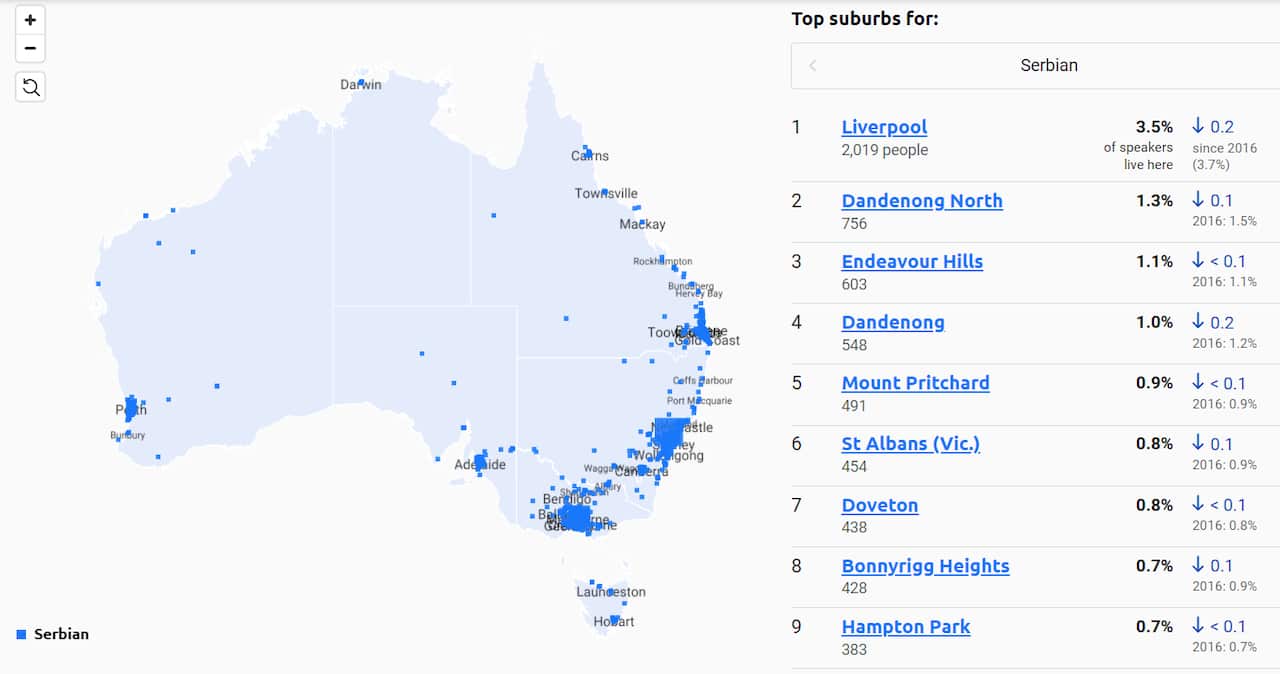Open Dandenong North suburb details
This screenshot has width=1280, height=674.
coord(921,201)
